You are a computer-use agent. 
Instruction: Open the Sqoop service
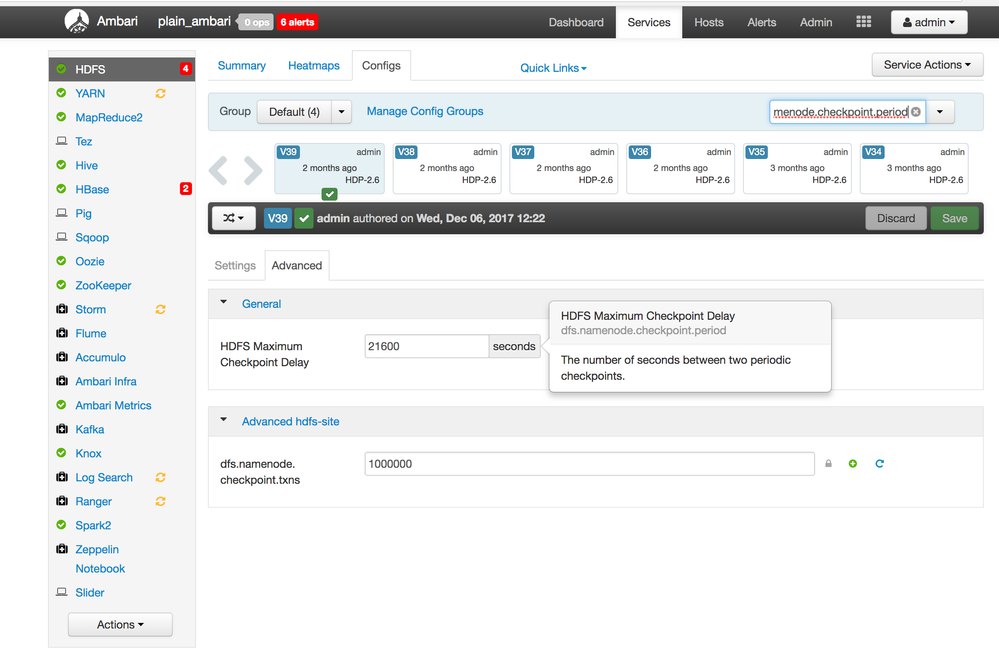tap(92, 237)
